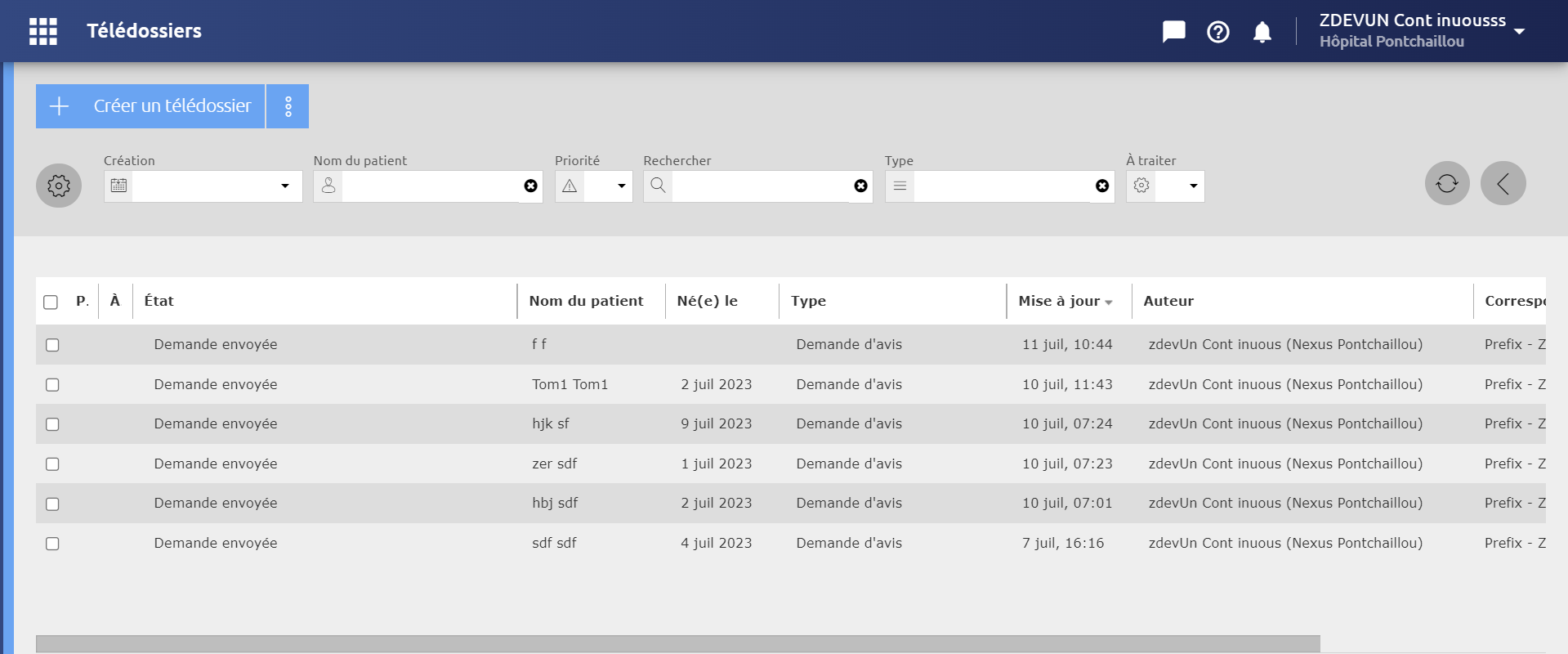Screen dimensions: 1568x654
Task: Open the Priorité dropdown
Action: (622, 186)
